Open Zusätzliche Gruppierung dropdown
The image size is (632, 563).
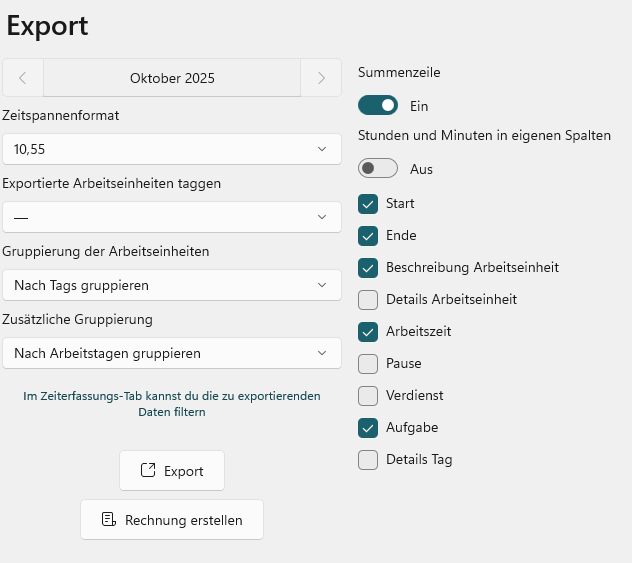171,353
